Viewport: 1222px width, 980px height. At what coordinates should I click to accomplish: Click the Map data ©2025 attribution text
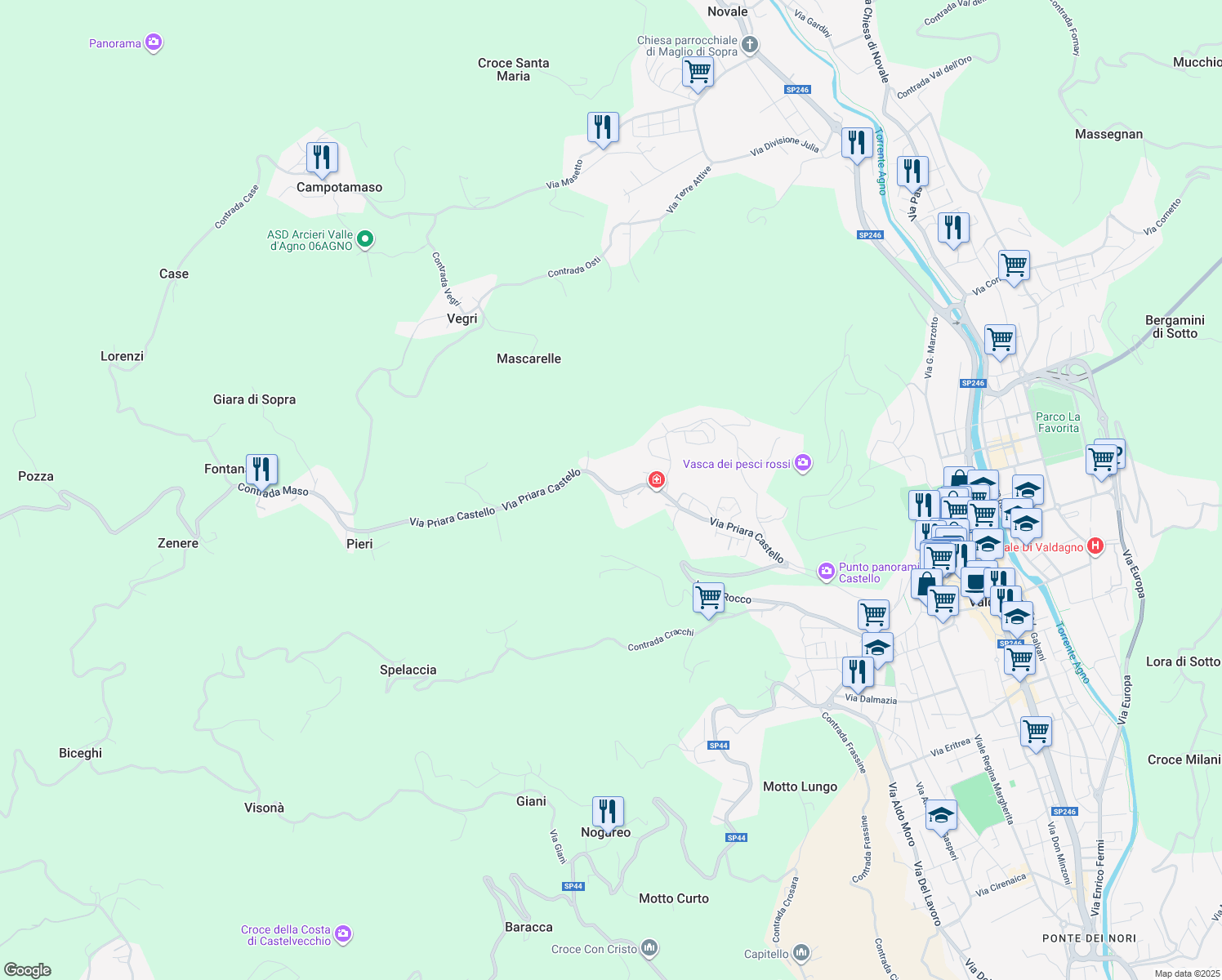click(1186, 973)
